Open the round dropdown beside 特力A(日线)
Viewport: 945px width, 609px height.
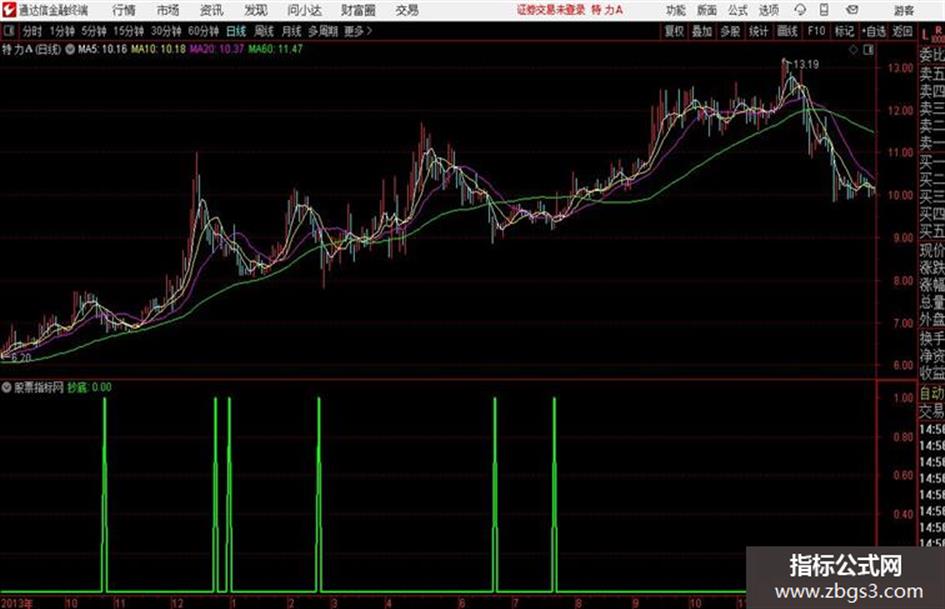70,49
